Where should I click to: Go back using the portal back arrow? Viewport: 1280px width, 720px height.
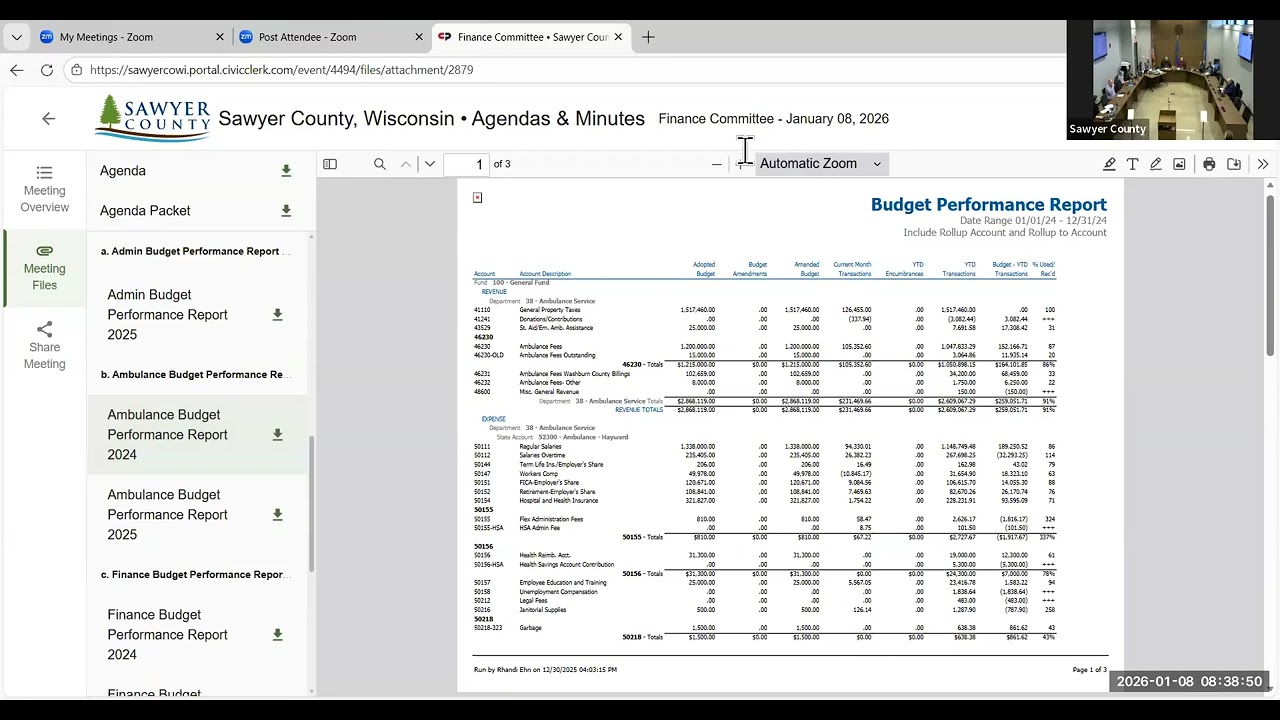tap(48, 118)
